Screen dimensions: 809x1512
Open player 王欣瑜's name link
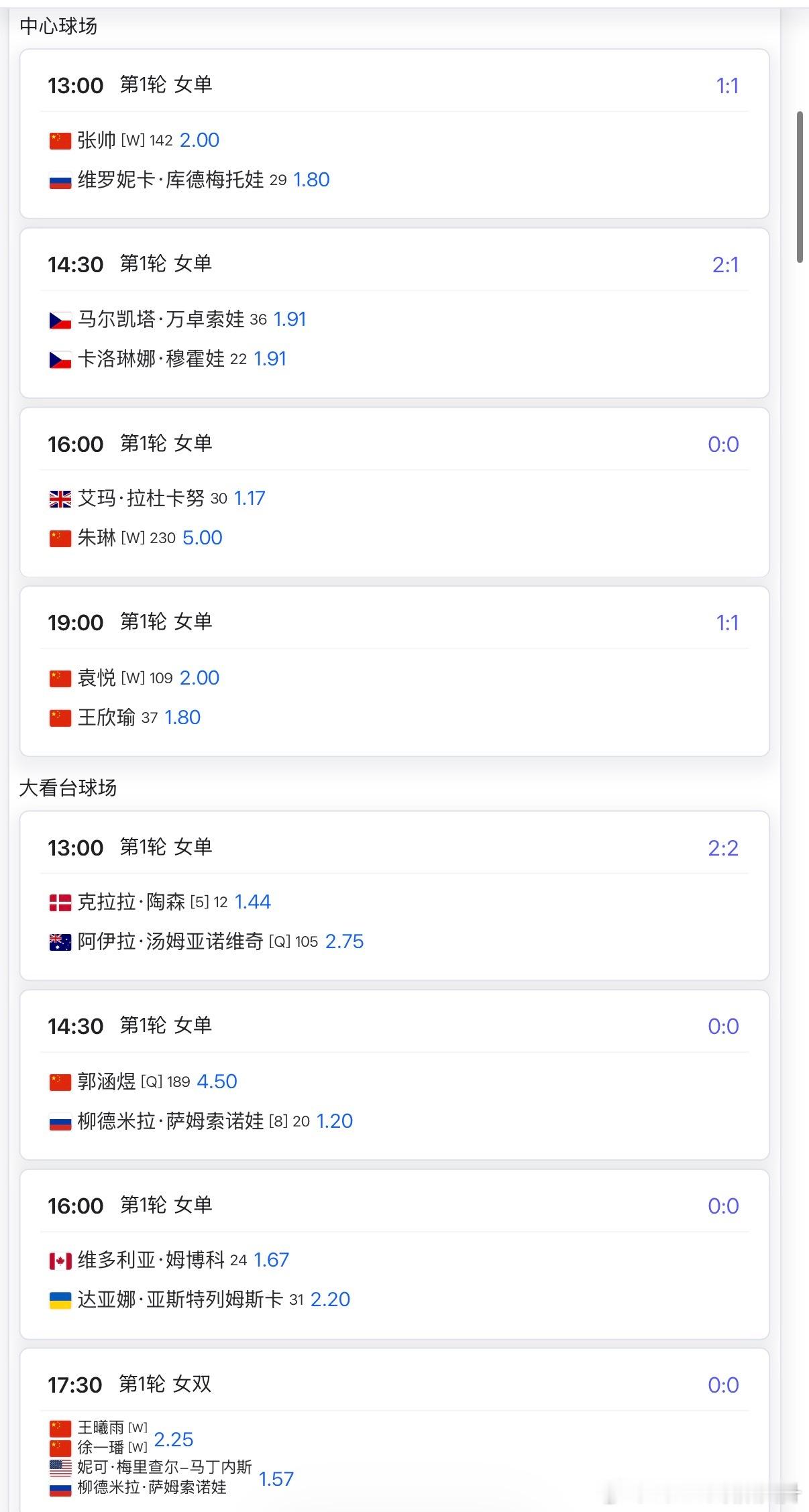(x=106, y=717)
